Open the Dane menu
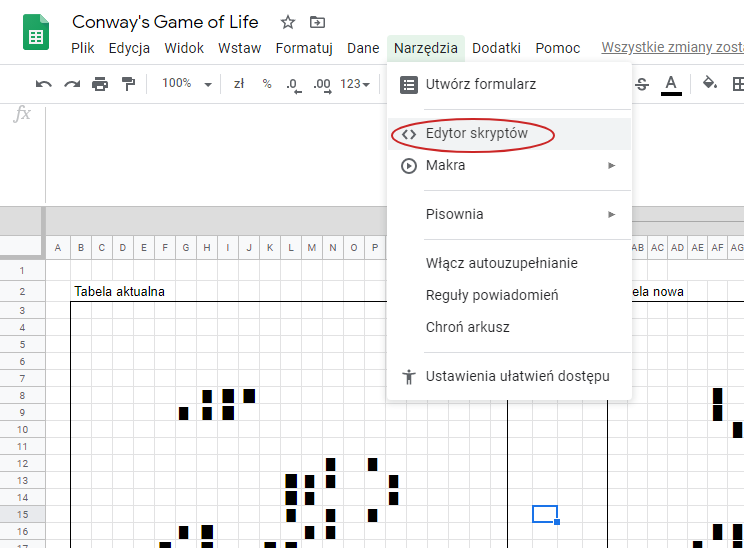This screenshot has width=744, height=548. click(363, 48)
